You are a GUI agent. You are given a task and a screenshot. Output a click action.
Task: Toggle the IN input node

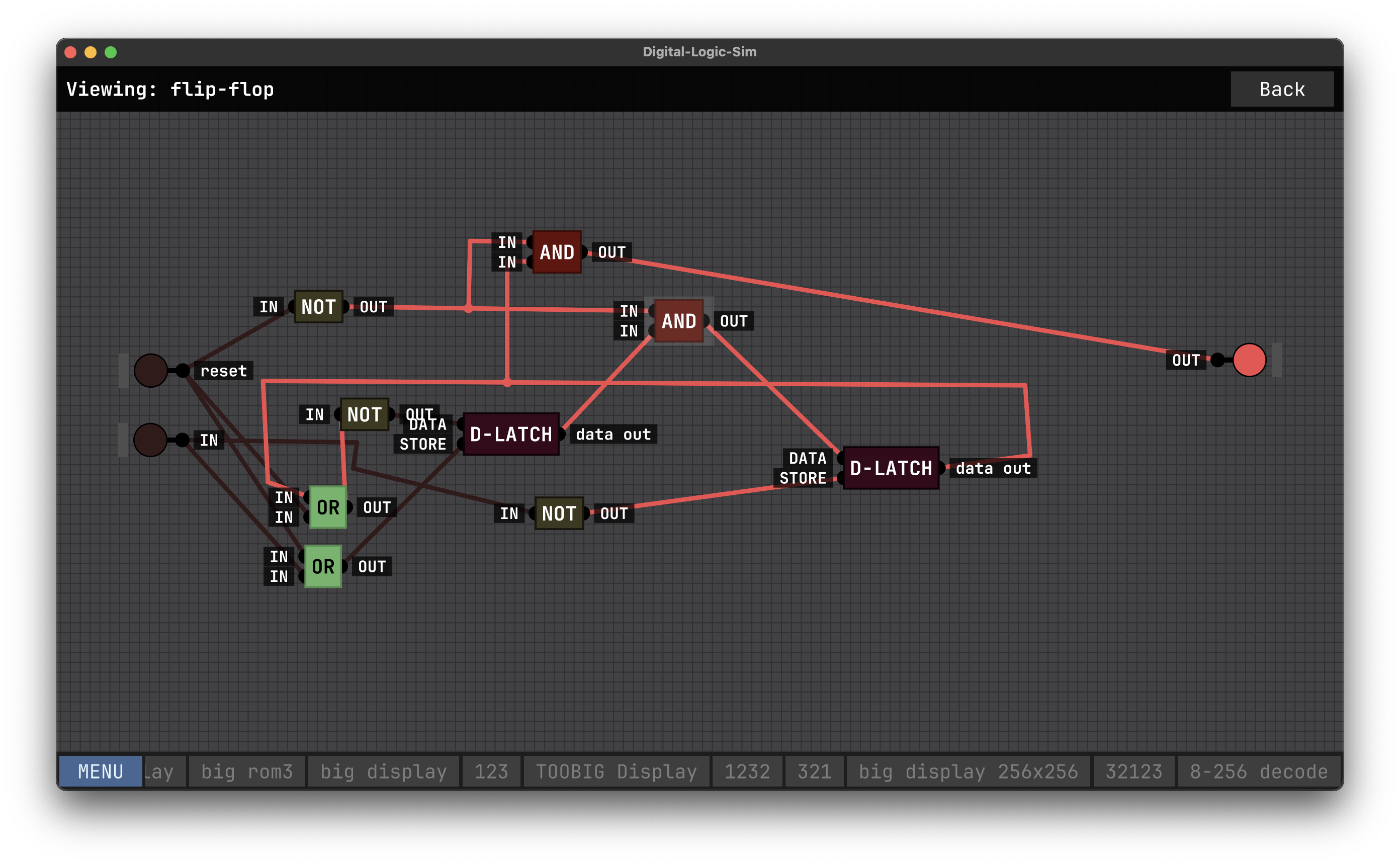click(150, 440)
